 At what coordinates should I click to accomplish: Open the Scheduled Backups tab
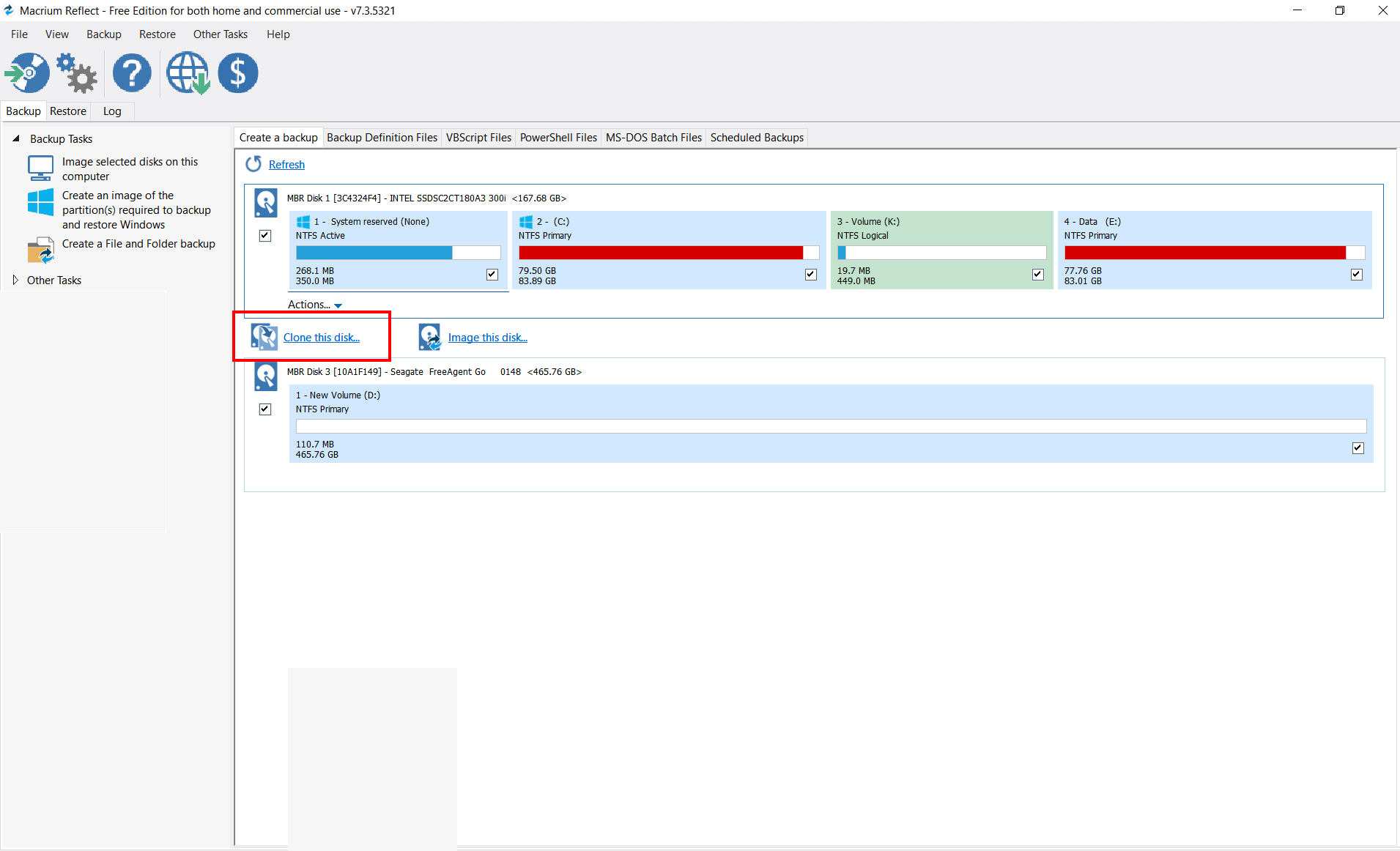757,138
